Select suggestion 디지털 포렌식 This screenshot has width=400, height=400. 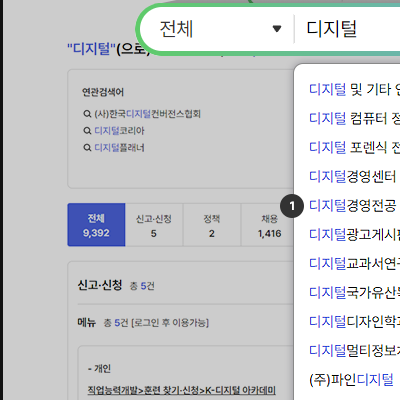pos(354,147)
